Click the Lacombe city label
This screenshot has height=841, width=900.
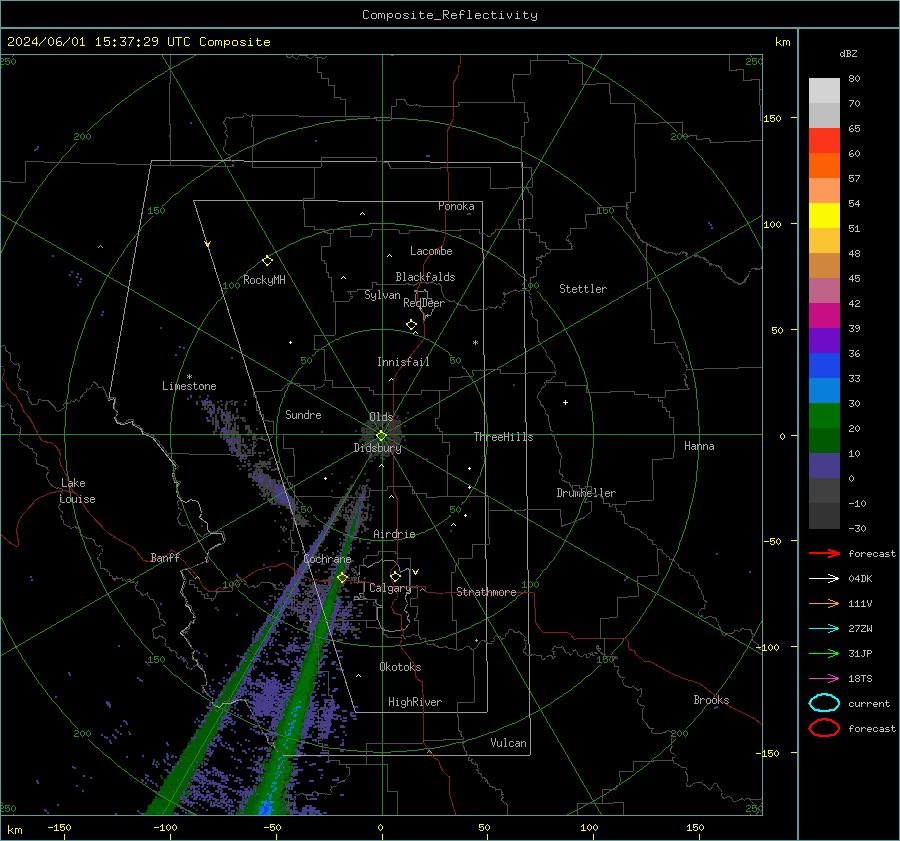[431, 251]
